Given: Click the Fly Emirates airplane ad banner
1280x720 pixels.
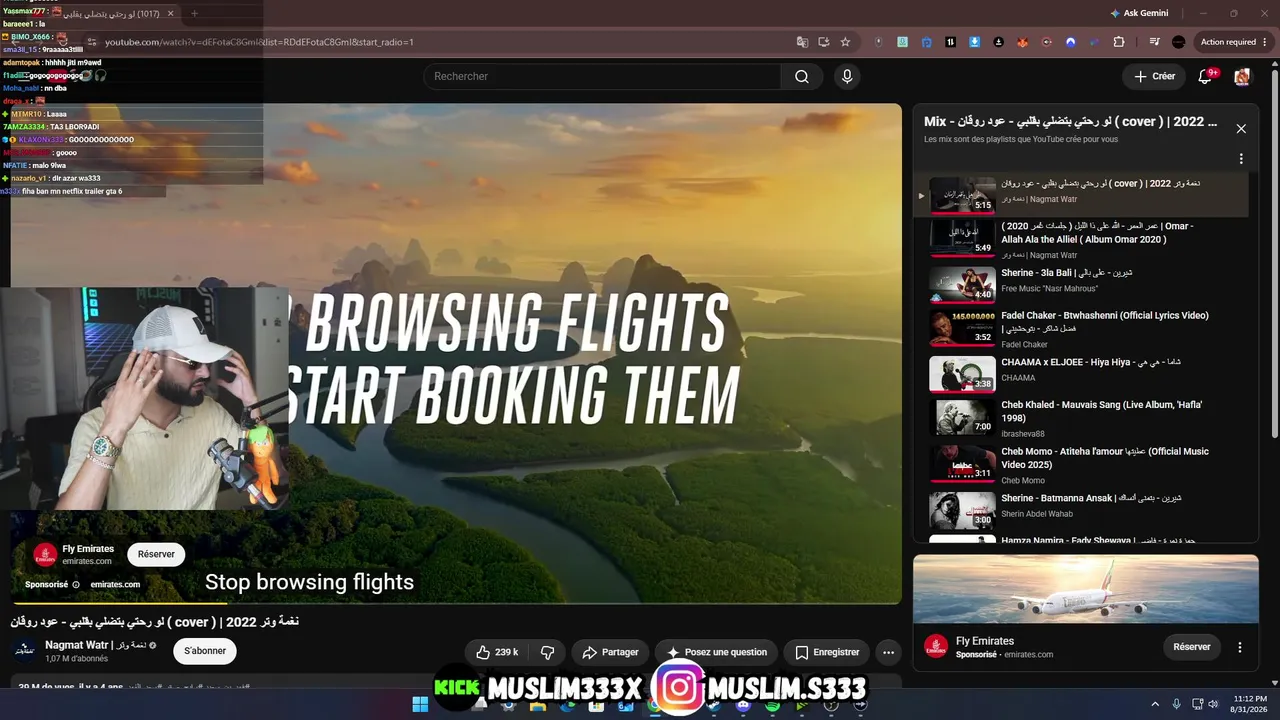Looking at the screenshot, I should tap(1085, 590).
